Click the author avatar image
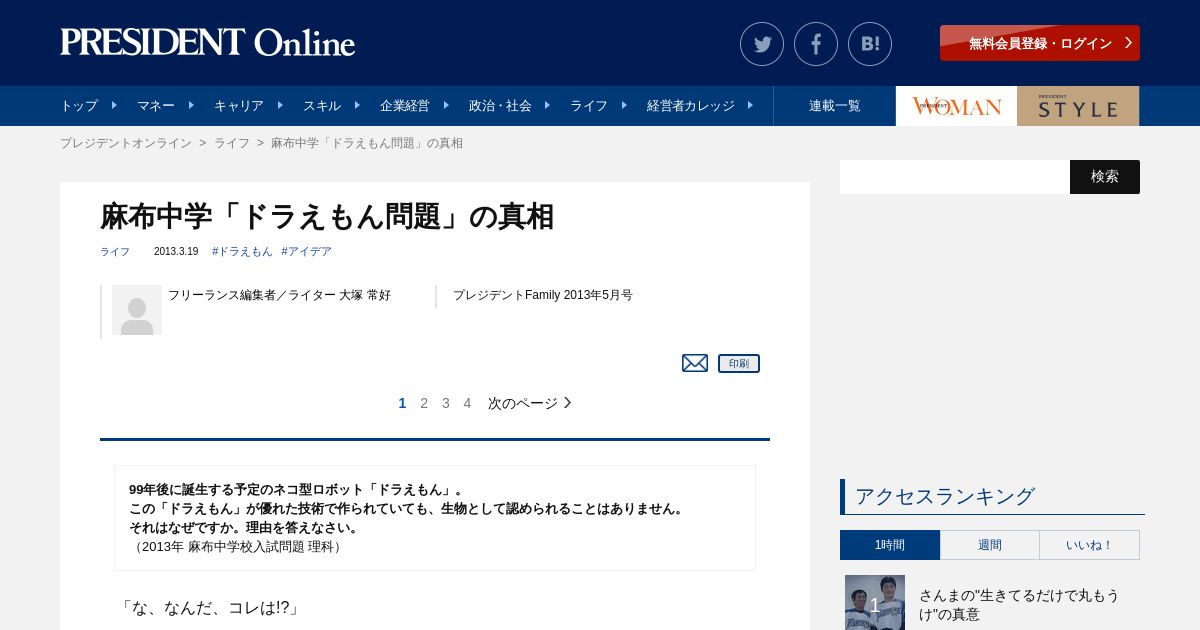Screen dimensions: 1200x630 coord(137,310)
